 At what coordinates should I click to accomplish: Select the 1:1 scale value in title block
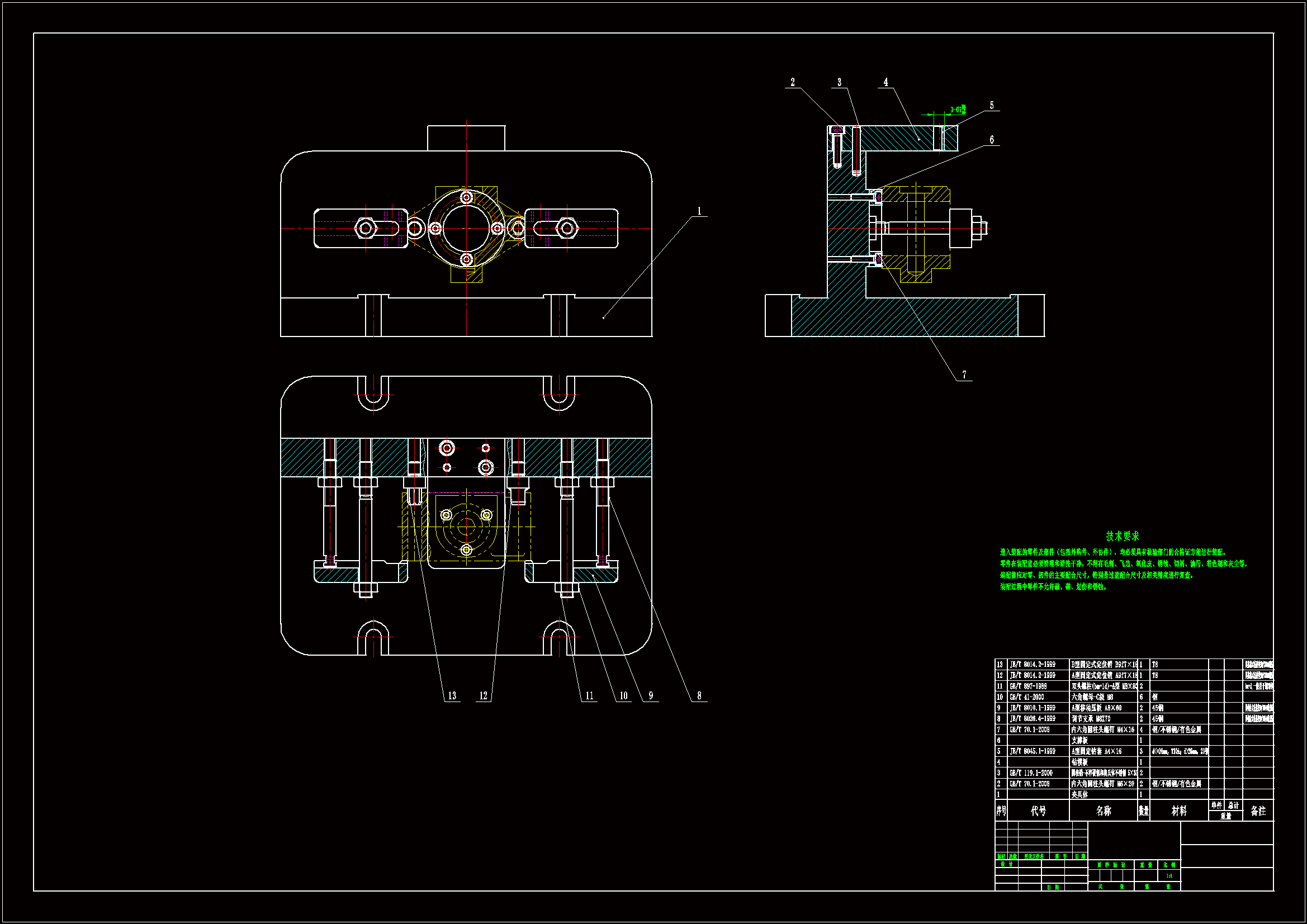(1169, 876)
